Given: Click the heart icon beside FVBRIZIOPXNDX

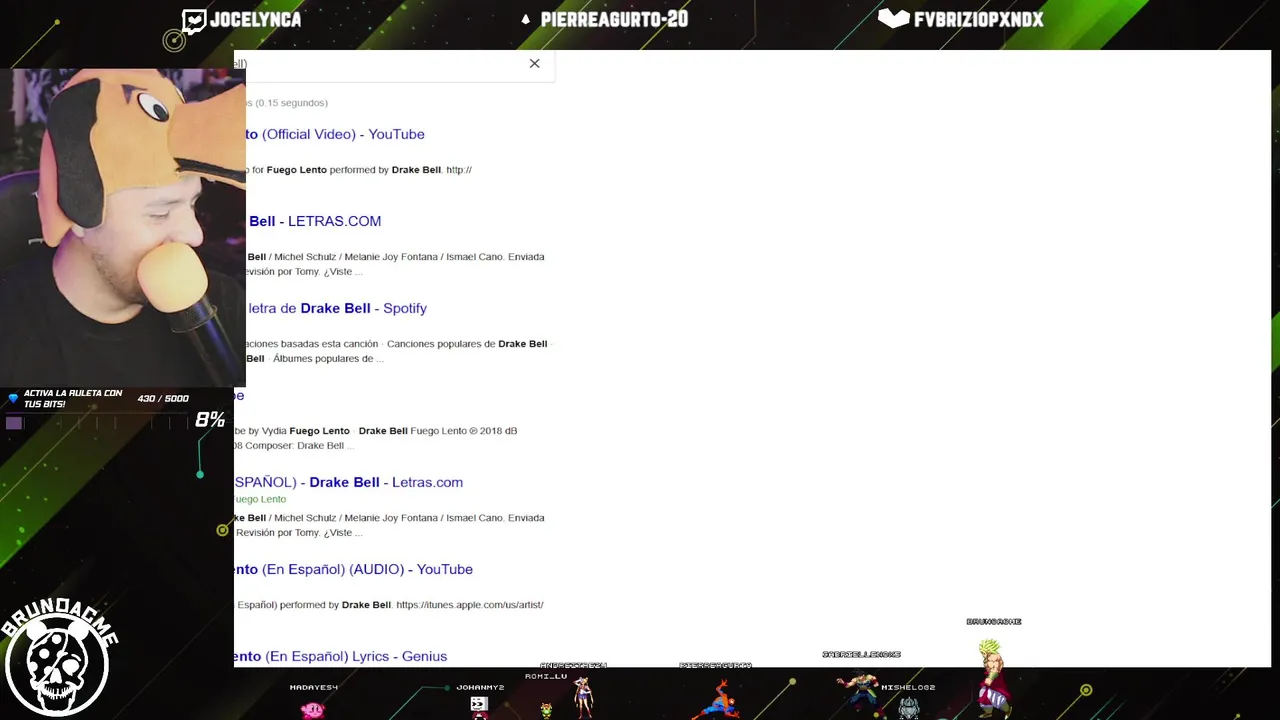Looking at the screenshot, I should tap(893, 19).
